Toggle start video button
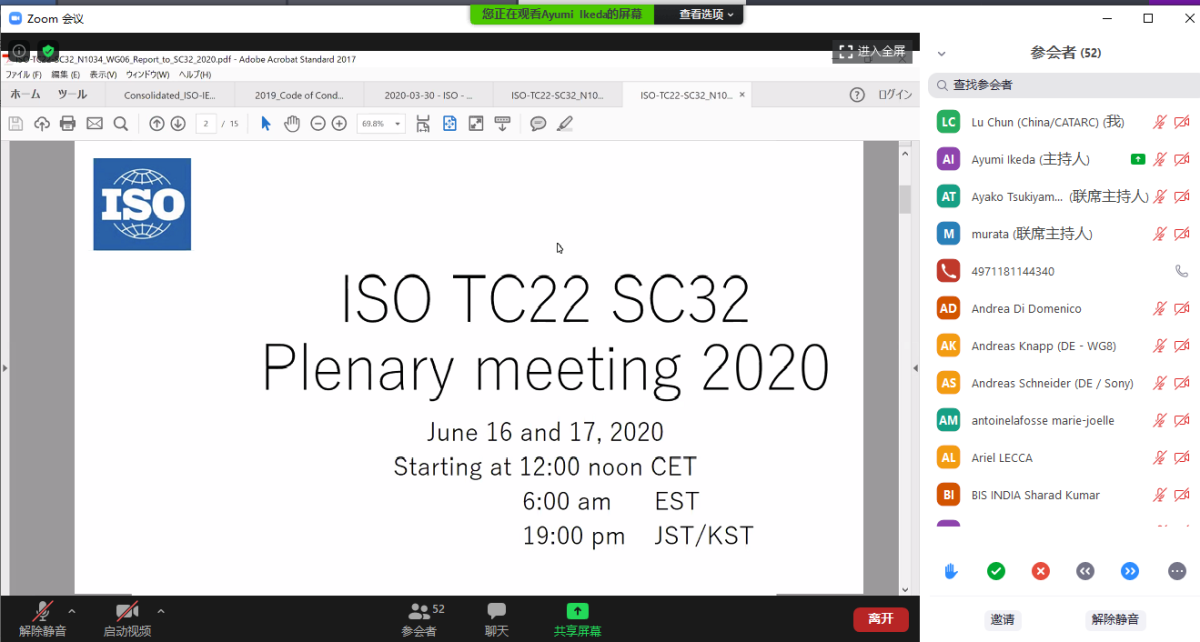The image size is (1200, 642). click(127, 619)
